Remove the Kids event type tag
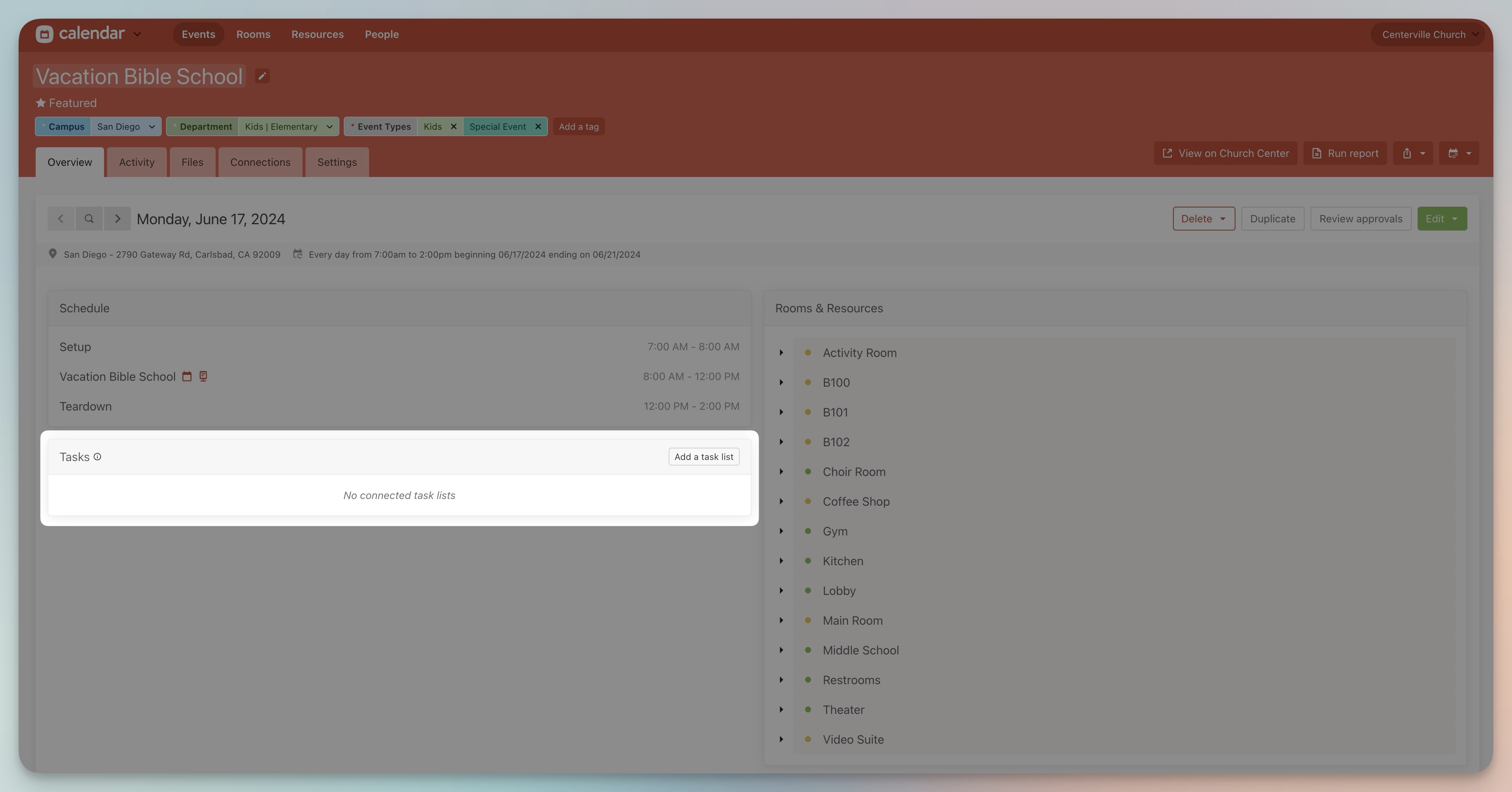Image resolution: width=1512 pixels, height=792 pixels. (x=453, y=126)
